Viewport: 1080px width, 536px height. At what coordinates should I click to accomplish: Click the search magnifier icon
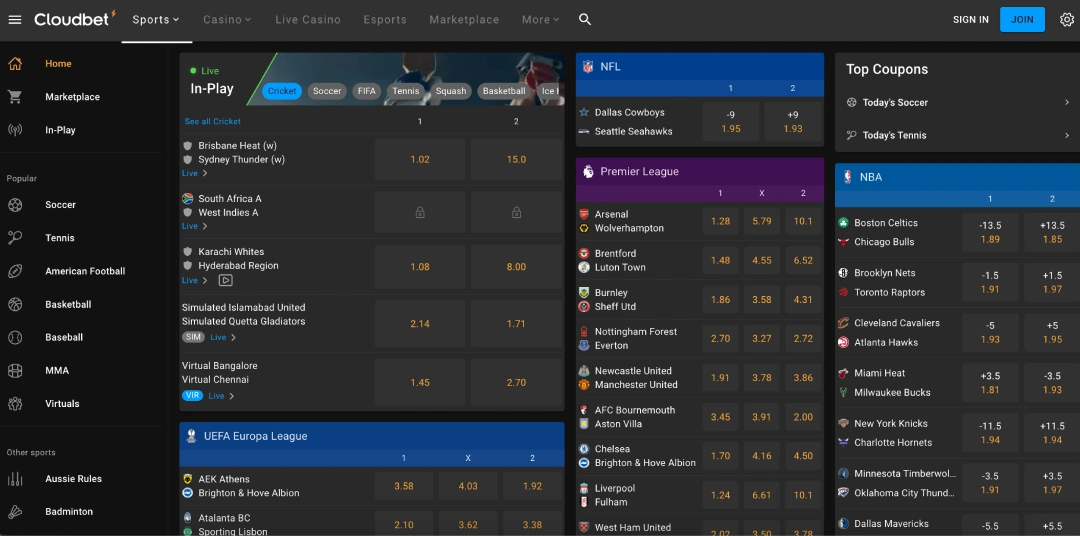[x=585, y=19]
